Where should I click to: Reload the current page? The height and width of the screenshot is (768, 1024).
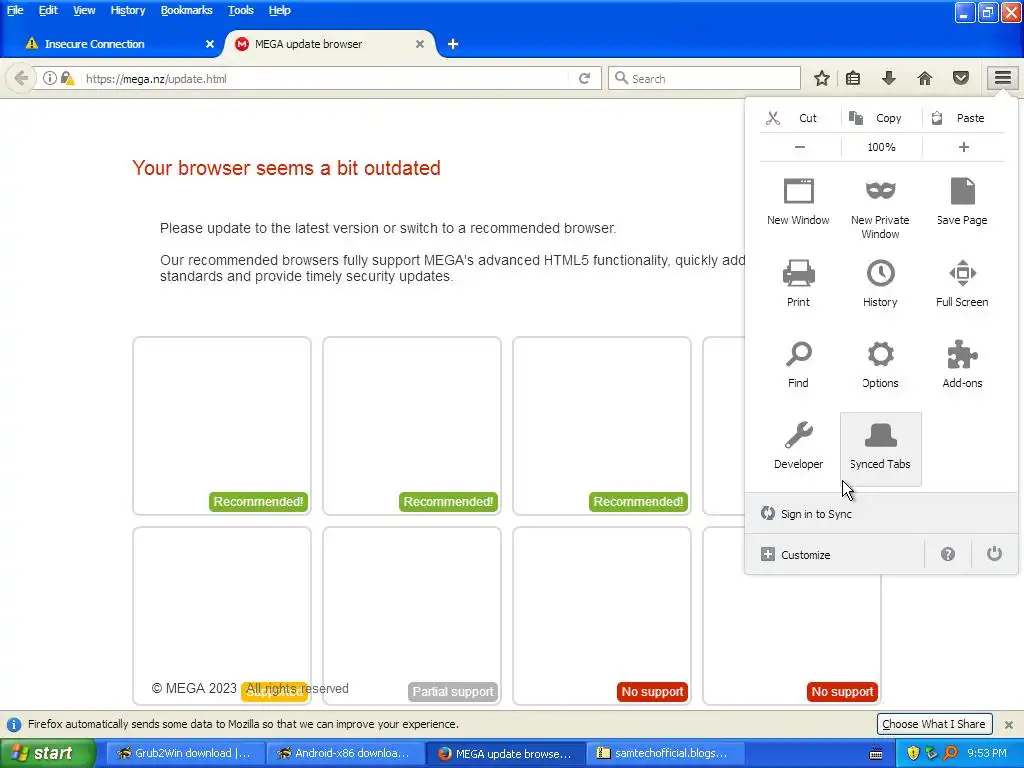(584, 78)
